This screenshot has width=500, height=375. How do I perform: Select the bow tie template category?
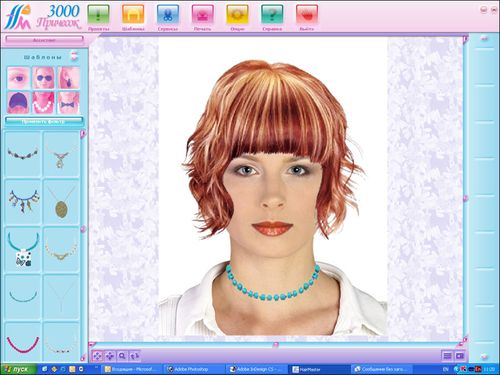coord(69,103)
